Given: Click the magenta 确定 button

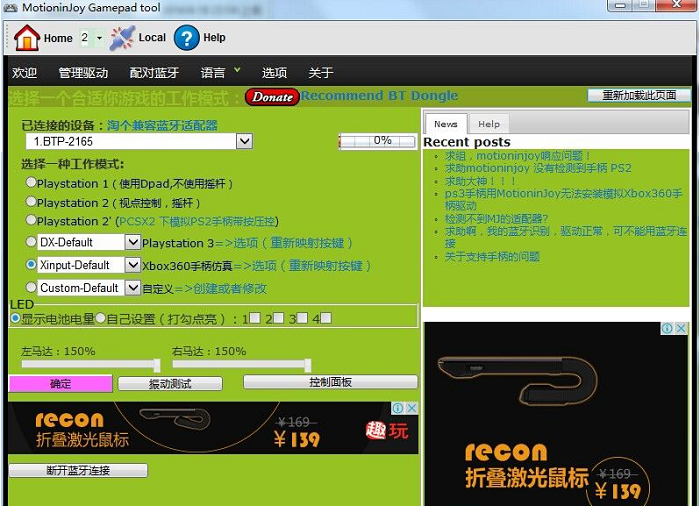Looking at the screenshot, I should (60, 384).
